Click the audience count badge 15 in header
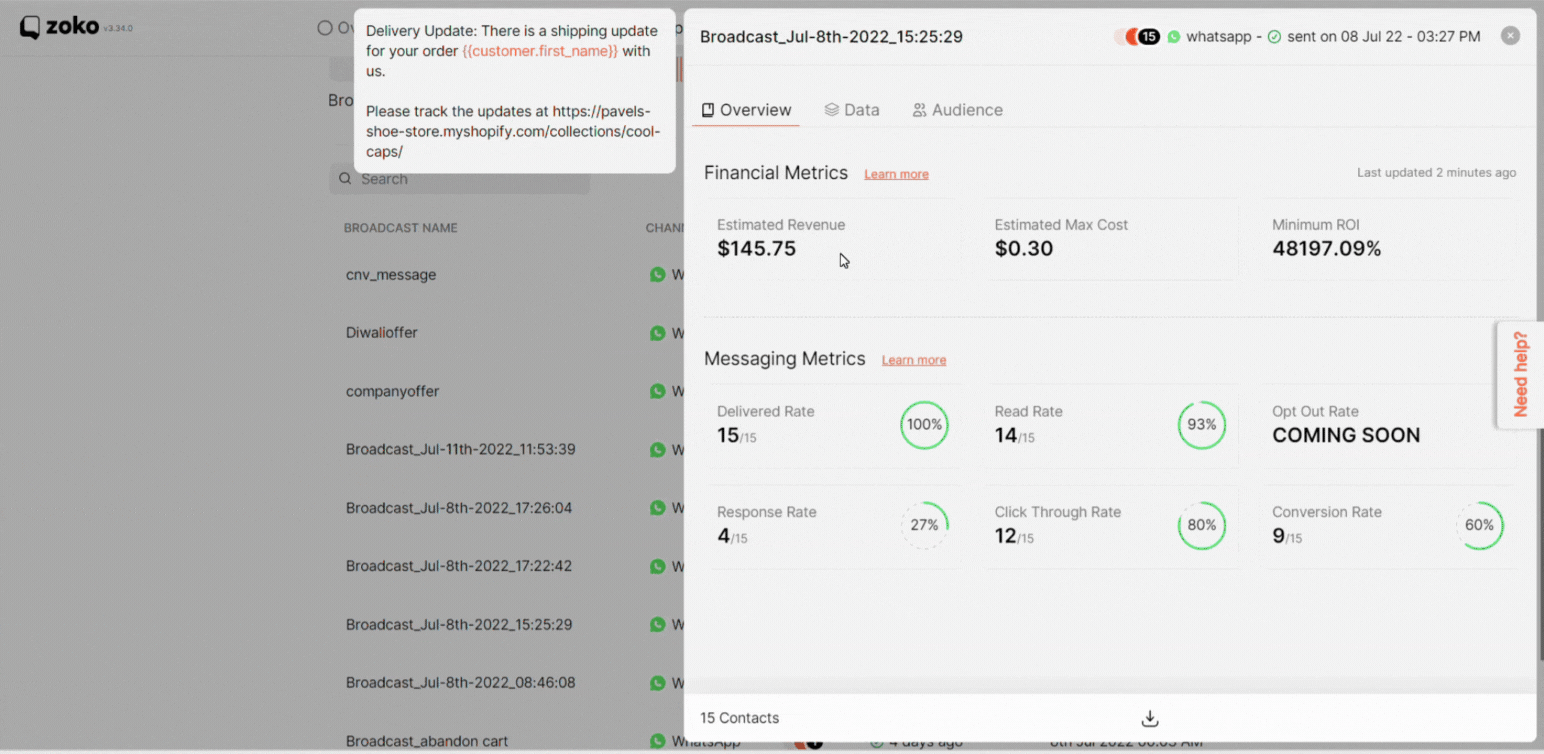This screenshot has height=754, width=1544. pos(1149,37)
